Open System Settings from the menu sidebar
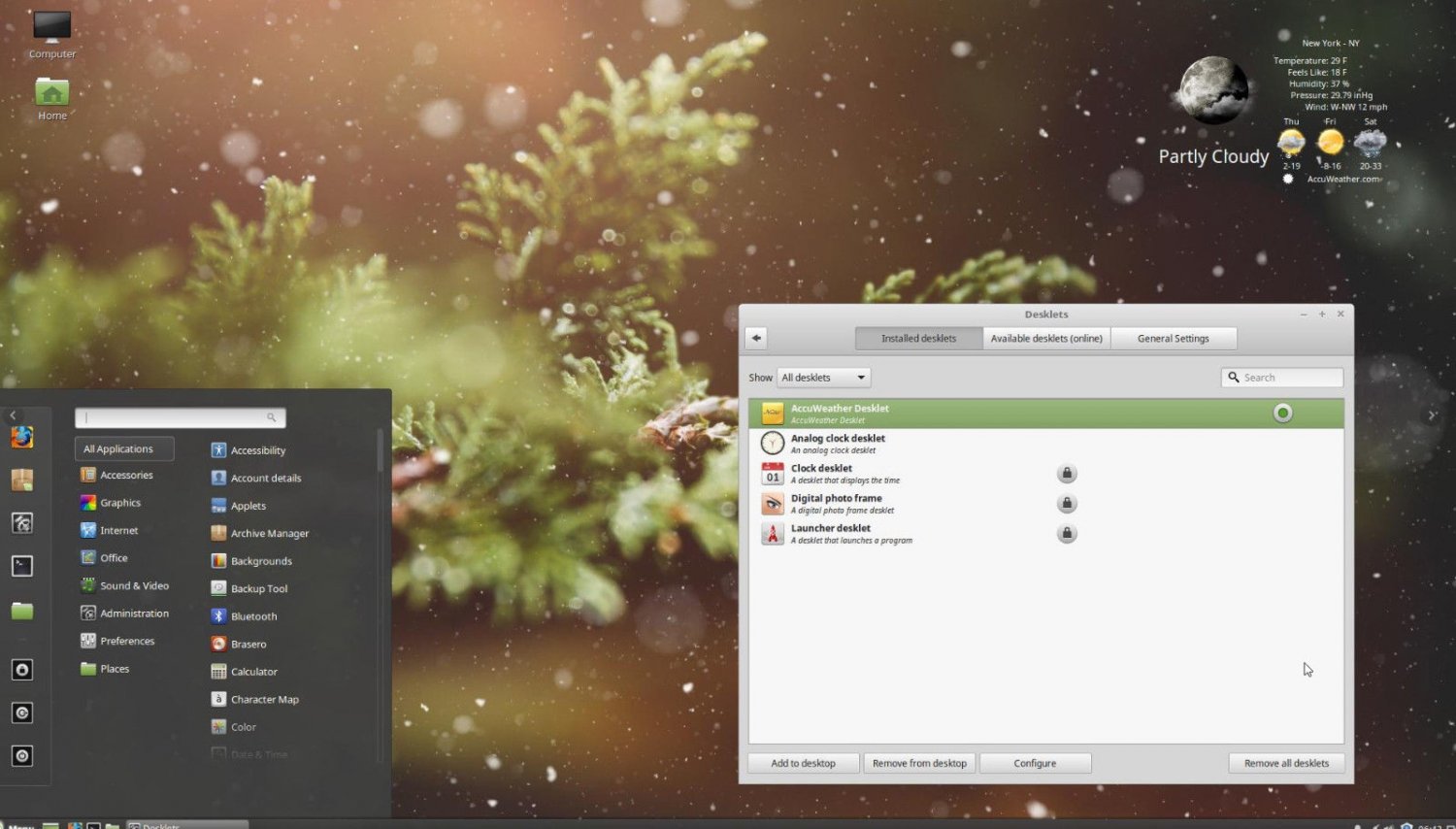Image resolution: width=1456 pixels, height=829 pixels. (22, 522)
